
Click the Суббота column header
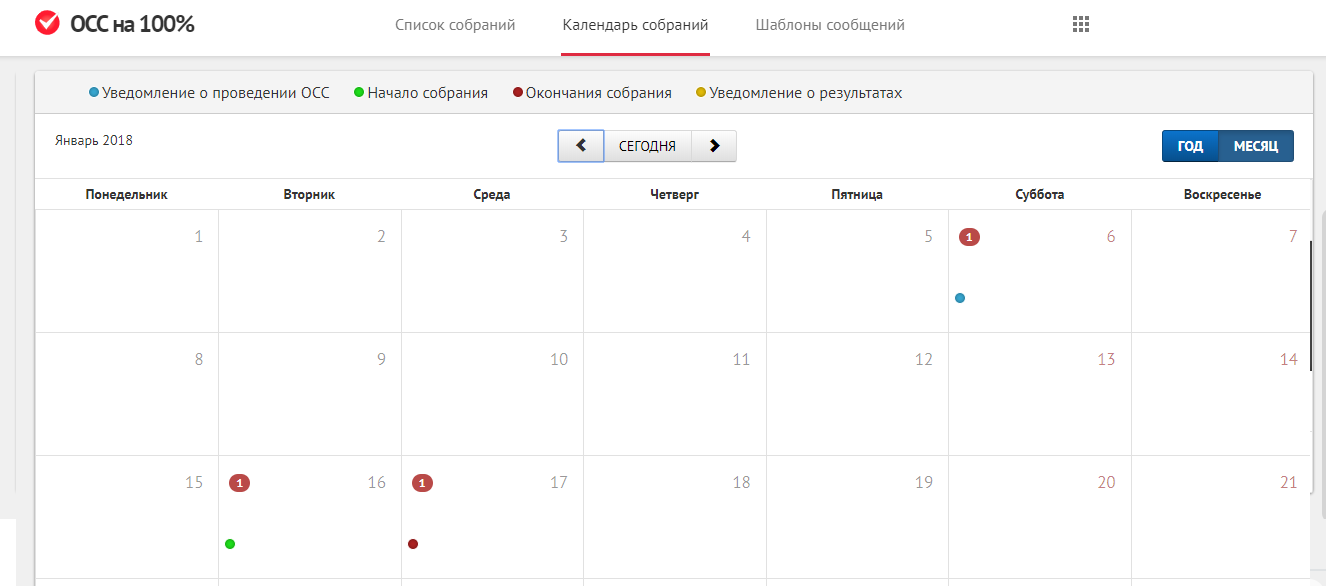1040,195
